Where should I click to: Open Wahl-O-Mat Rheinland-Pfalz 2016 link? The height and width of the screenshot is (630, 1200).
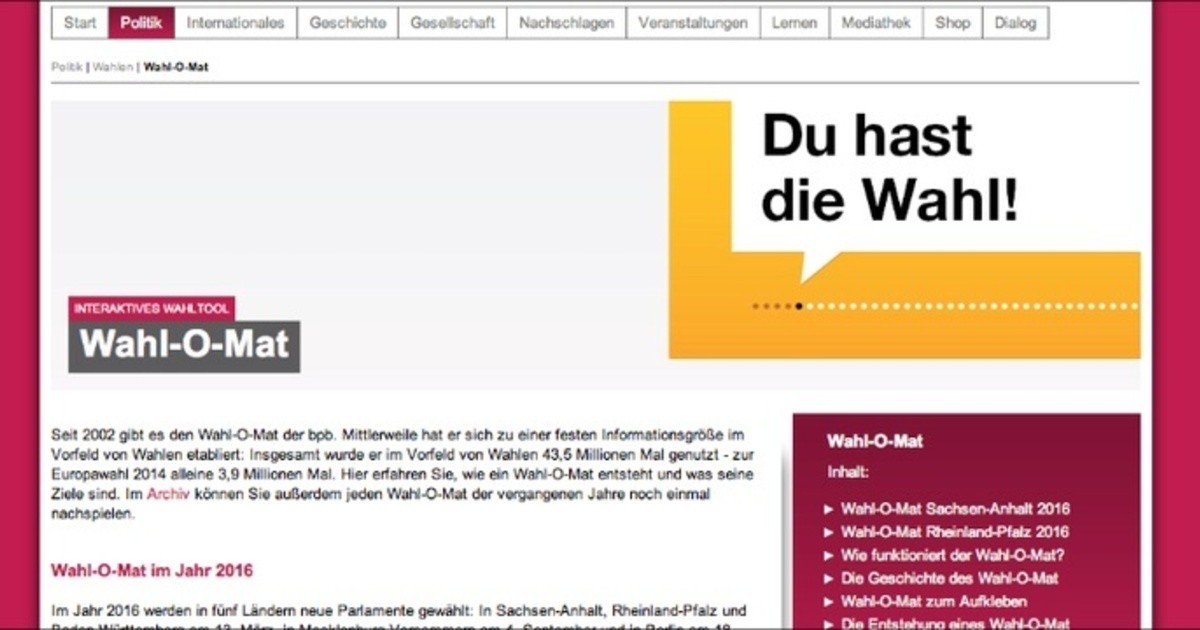coord(954,532)
